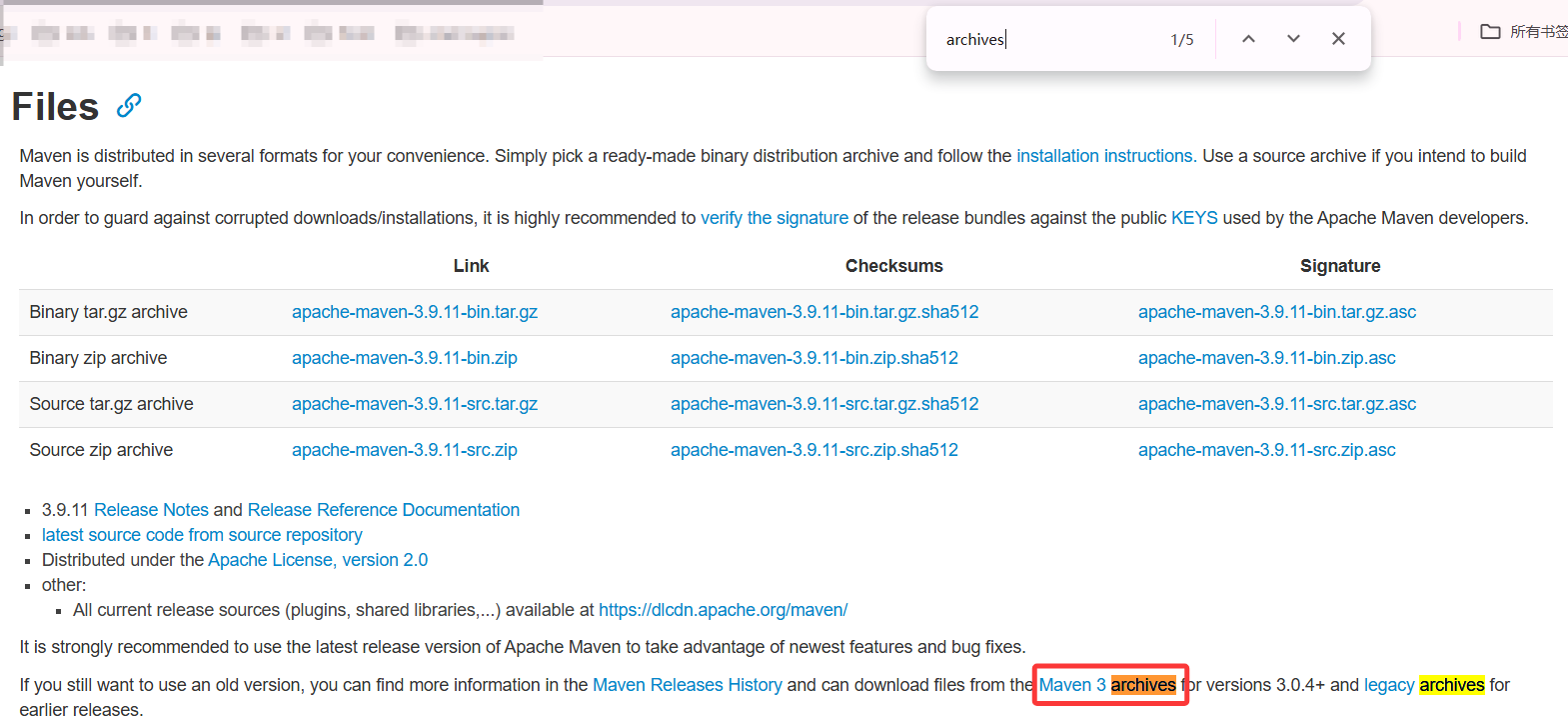The height and width of the screenshot is (725, 1568).
Task: Open apache-maven-3.9.11-bin.zip.asc signature
Action: click(1266, 358)
